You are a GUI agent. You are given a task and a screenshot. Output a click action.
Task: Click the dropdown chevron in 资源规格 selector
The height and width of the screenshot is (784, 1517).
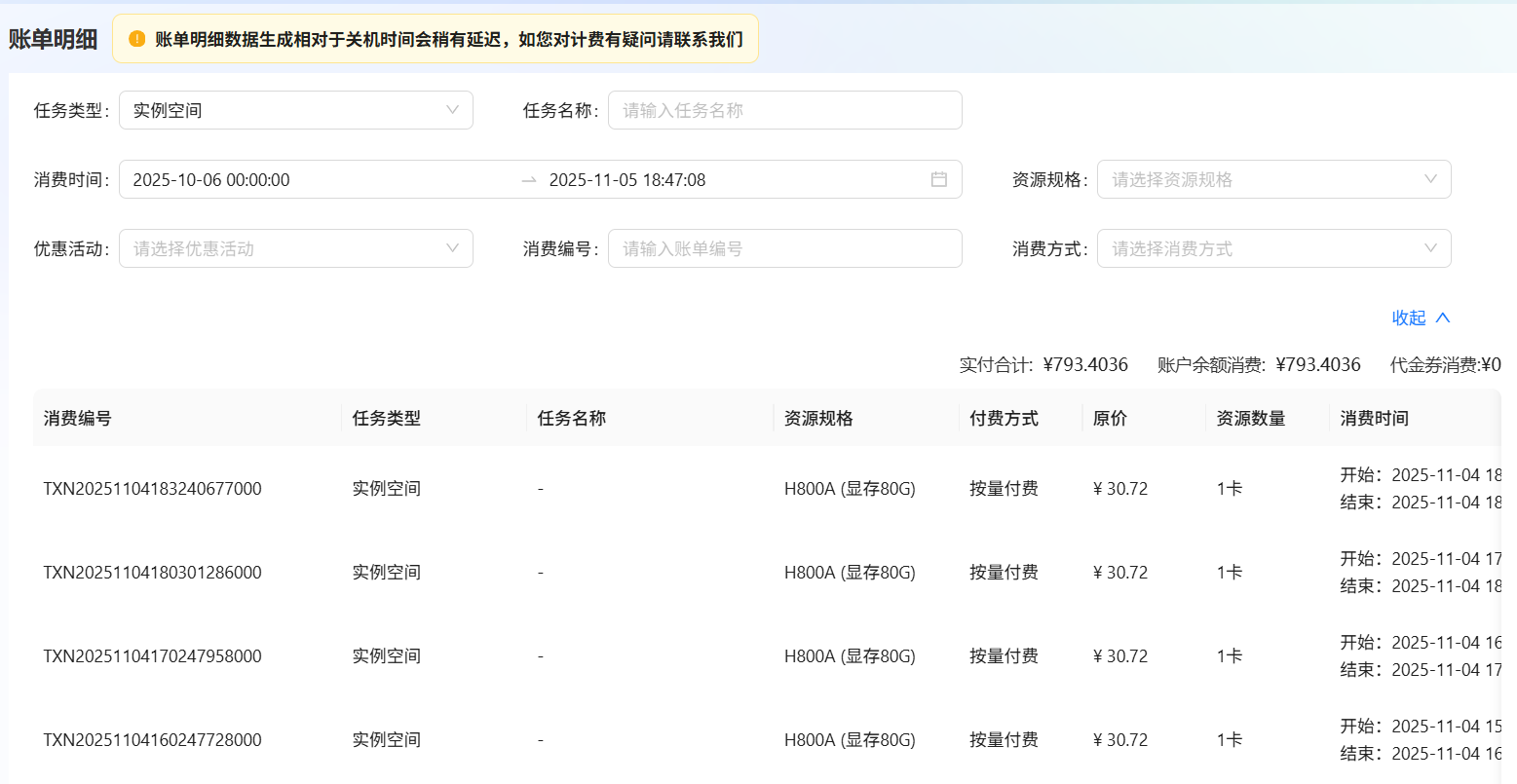click(1429, 179)
